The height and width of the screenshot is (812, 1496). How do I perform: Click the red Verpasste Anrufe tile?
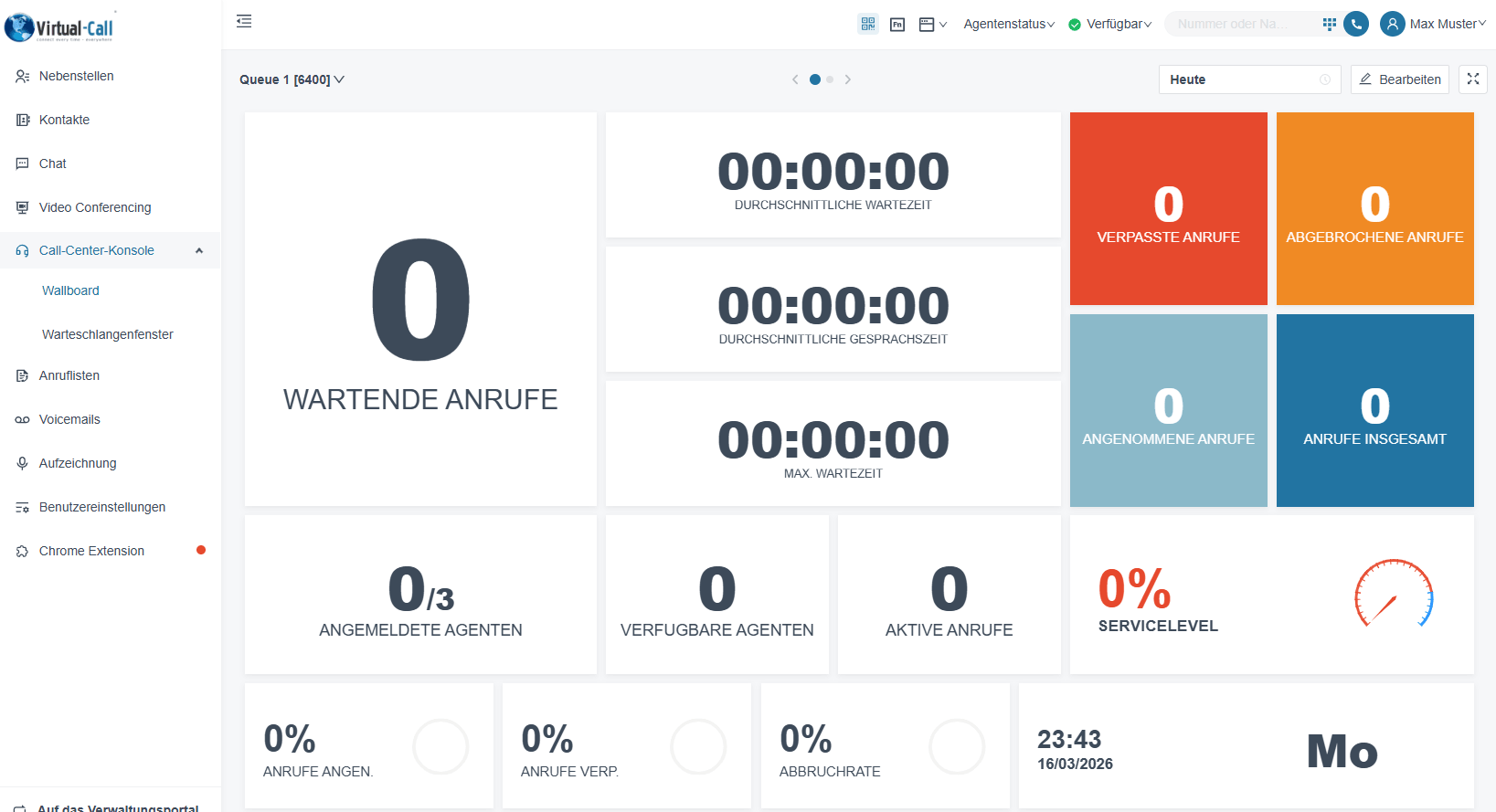pos(1168,208)
